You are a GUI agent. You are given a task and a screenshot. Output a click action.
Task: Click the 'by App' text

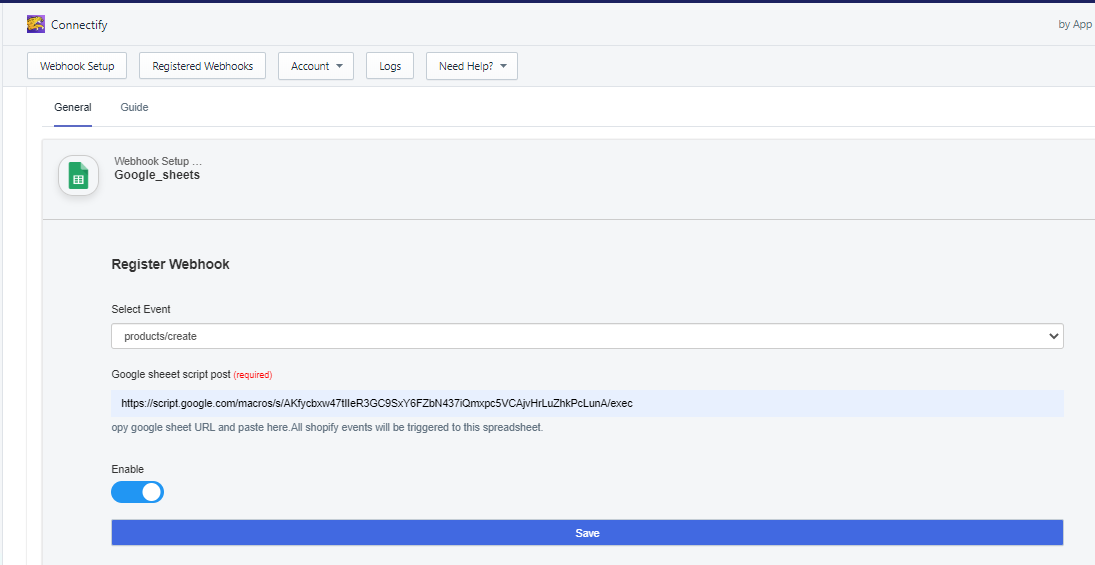coord(1075,24)
